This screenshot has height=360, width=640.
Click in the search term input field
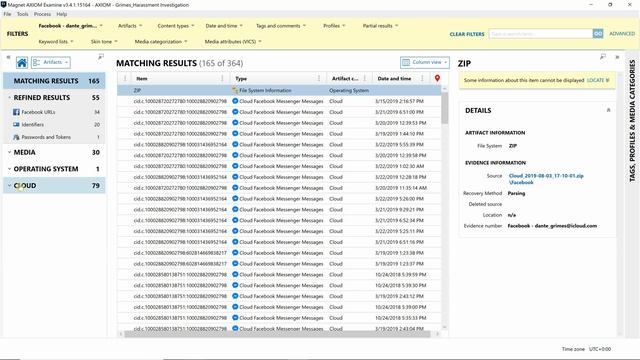[541, 34]
